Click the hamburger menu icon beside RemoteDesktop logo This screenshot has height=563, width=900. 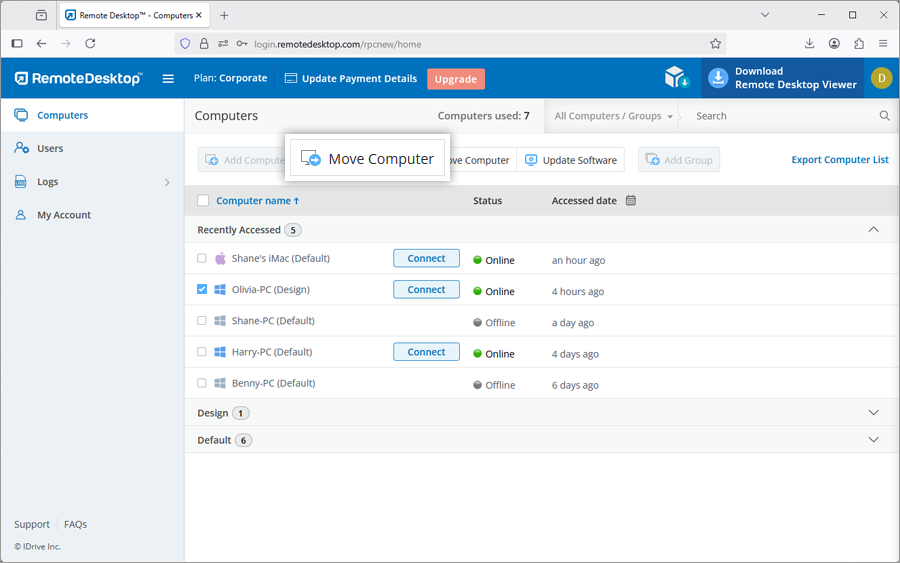pyautogui.click(x=168, y=79)
